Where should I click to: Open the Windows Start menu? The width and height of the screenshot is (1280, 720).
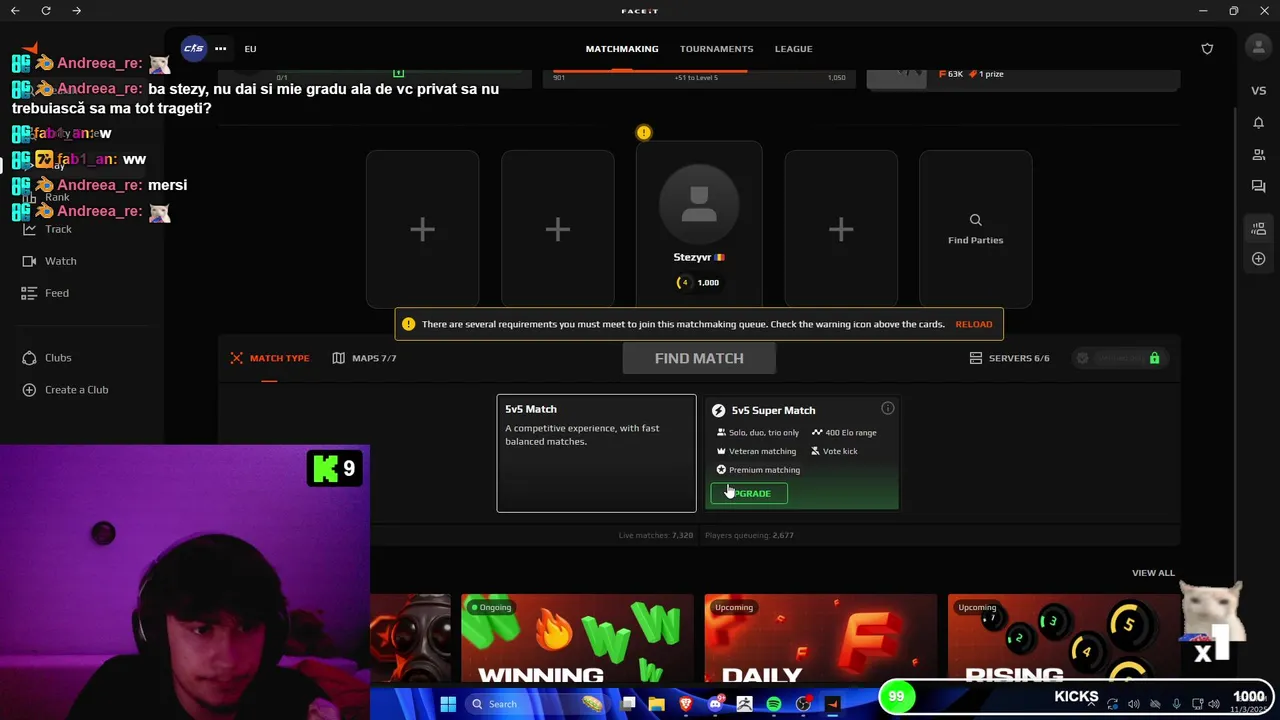coord(448,704)
